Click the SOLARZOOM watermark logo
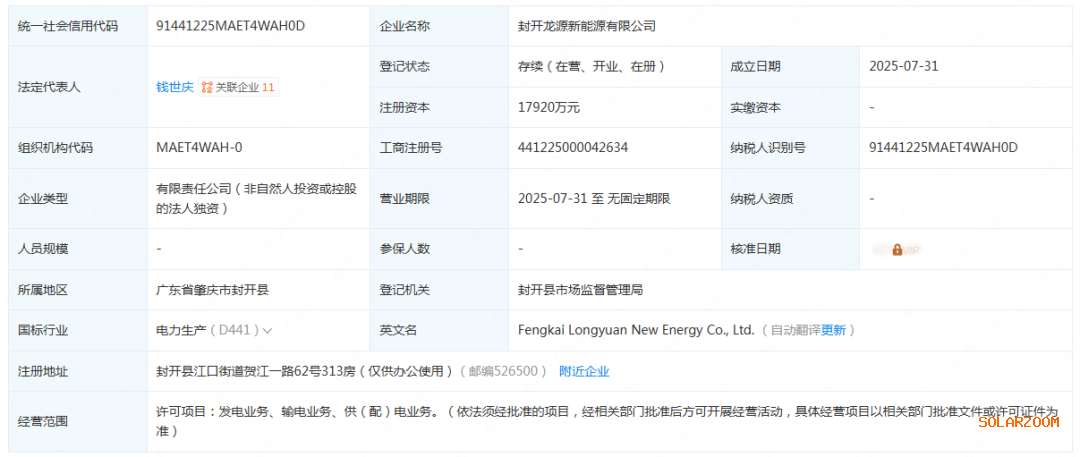The height and width of the screenshot is (457, 1080). tap(1017, 422)
